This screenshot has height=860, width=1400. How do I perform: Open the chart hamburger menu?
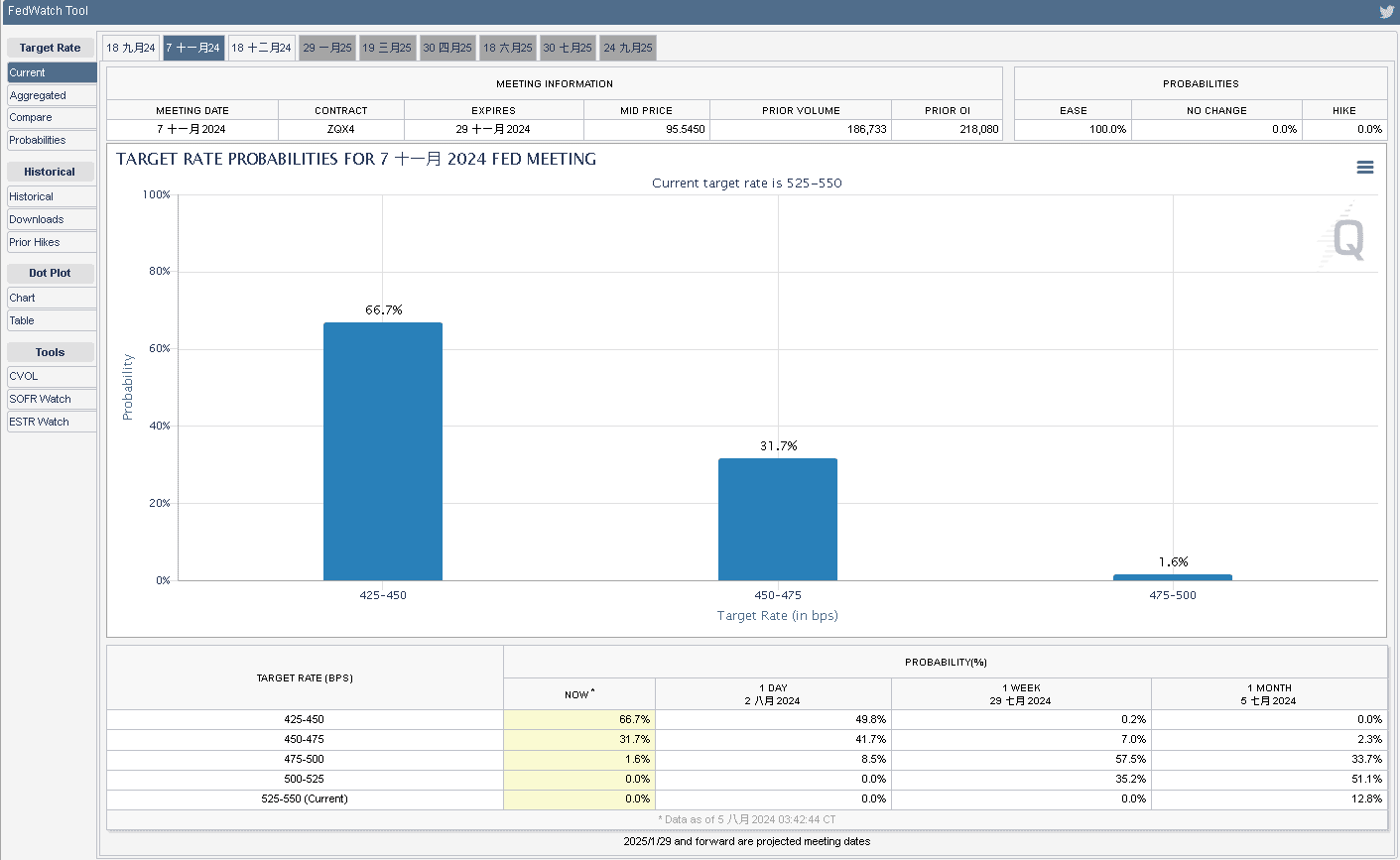click(x=1365, y=168)
